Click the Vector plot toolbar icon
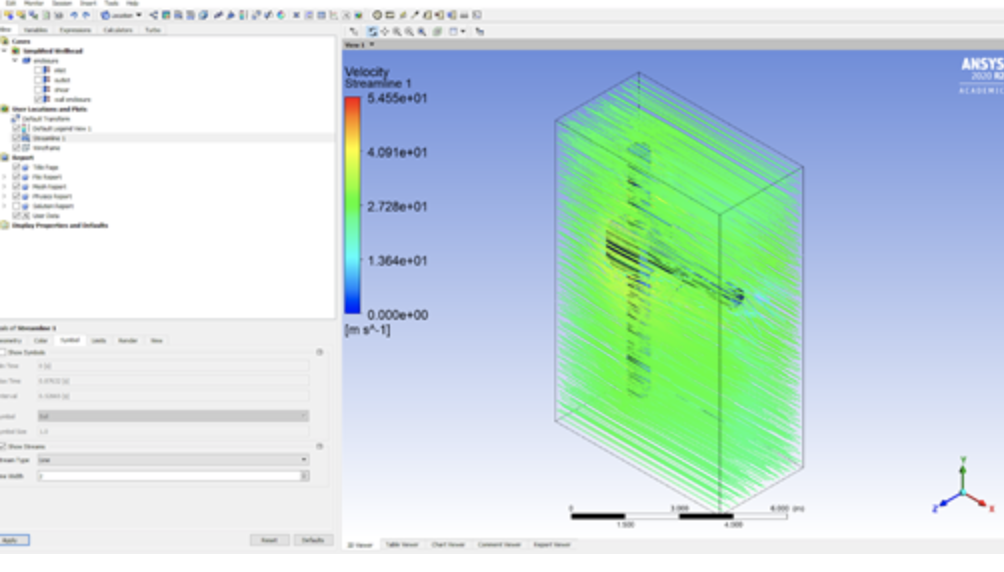Screen dimensions: 1004x572 pos(154,15)
